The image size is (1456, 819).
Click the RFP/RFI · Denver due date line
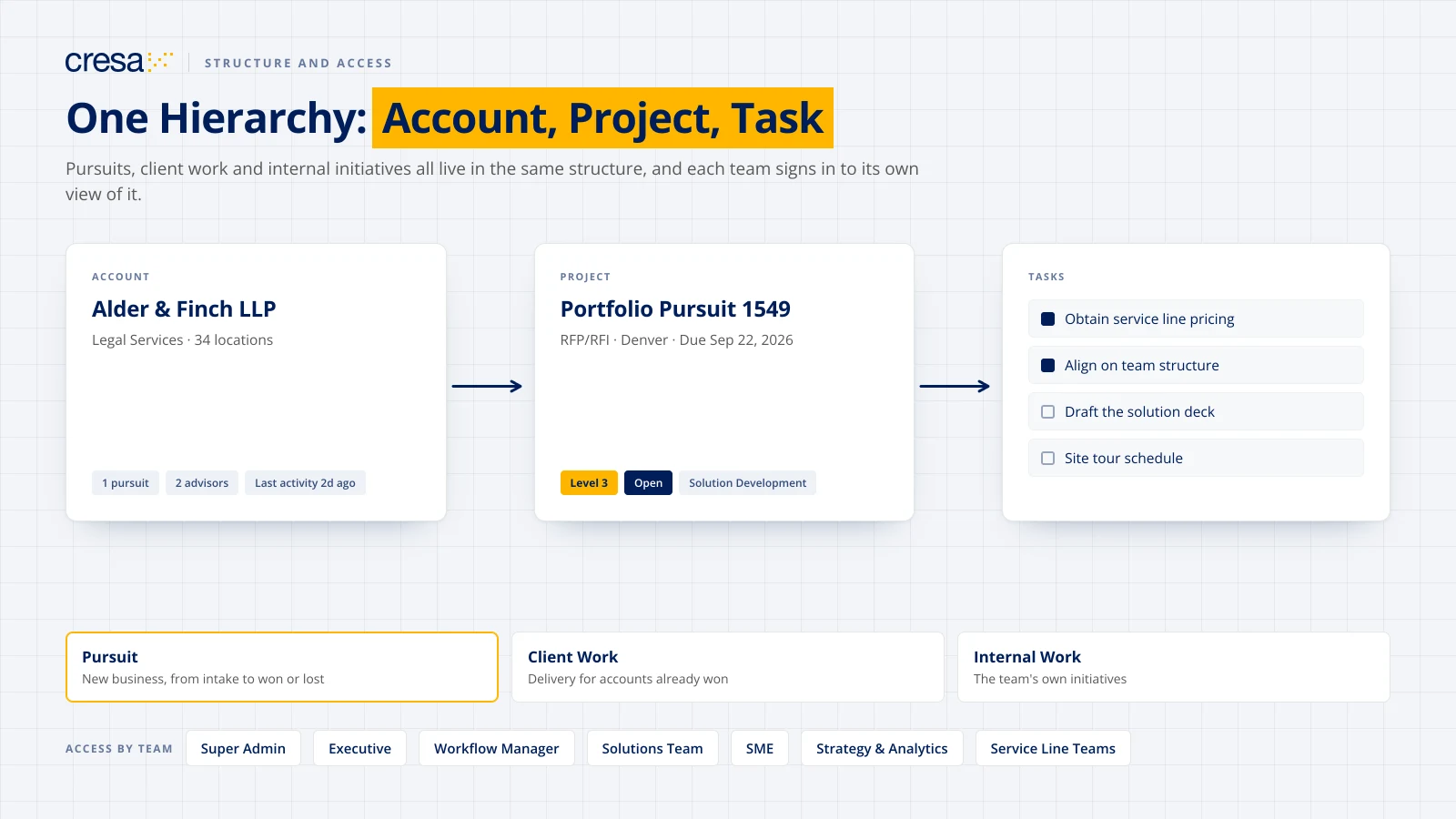(677, 340)
